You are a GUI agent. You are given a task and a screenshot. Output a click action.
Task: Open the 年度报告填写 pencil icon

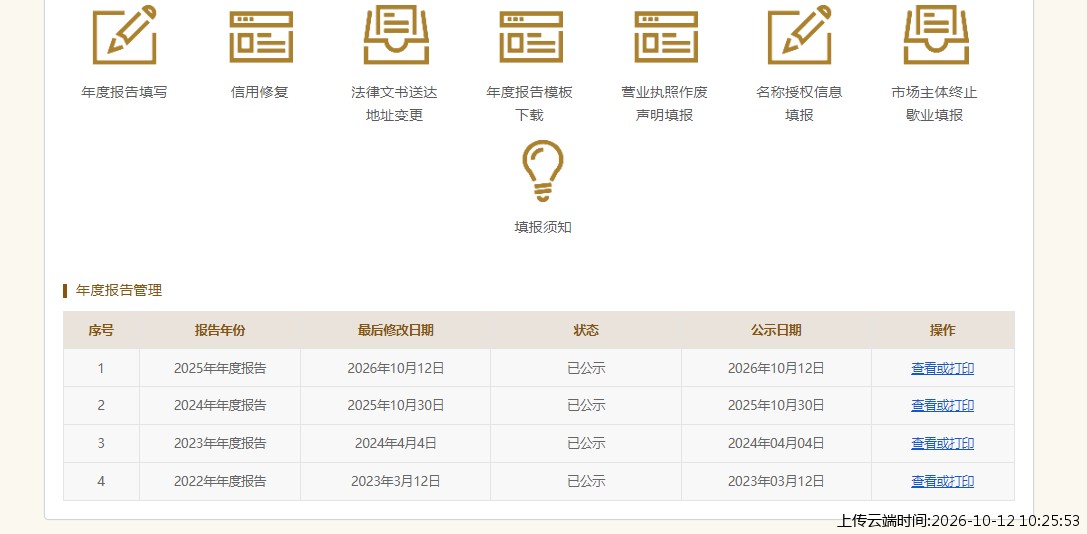pyautogui.click(x=125, y=35)
